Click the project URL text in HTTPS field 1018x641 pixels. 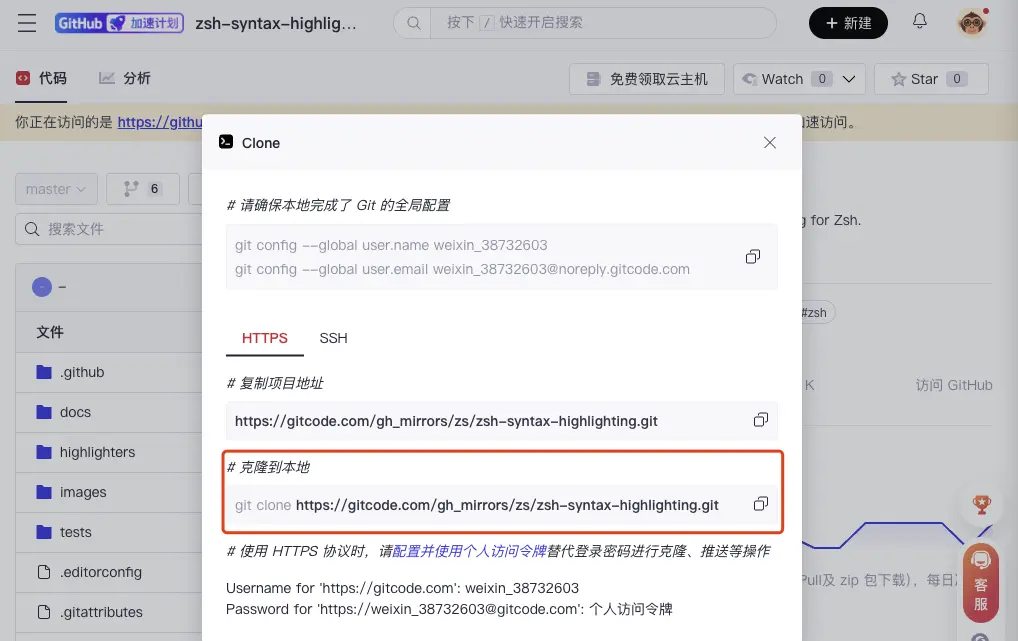[446, 421]
